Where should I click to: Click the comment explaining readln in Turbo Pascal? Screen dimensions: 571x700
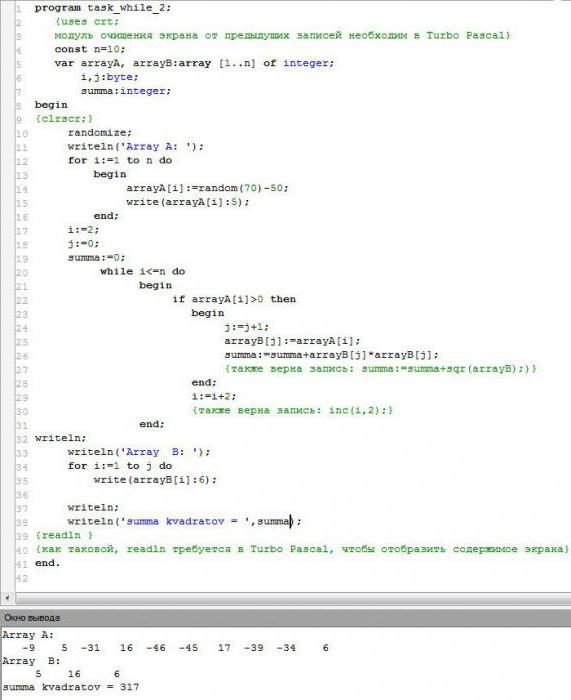(302, 549)
